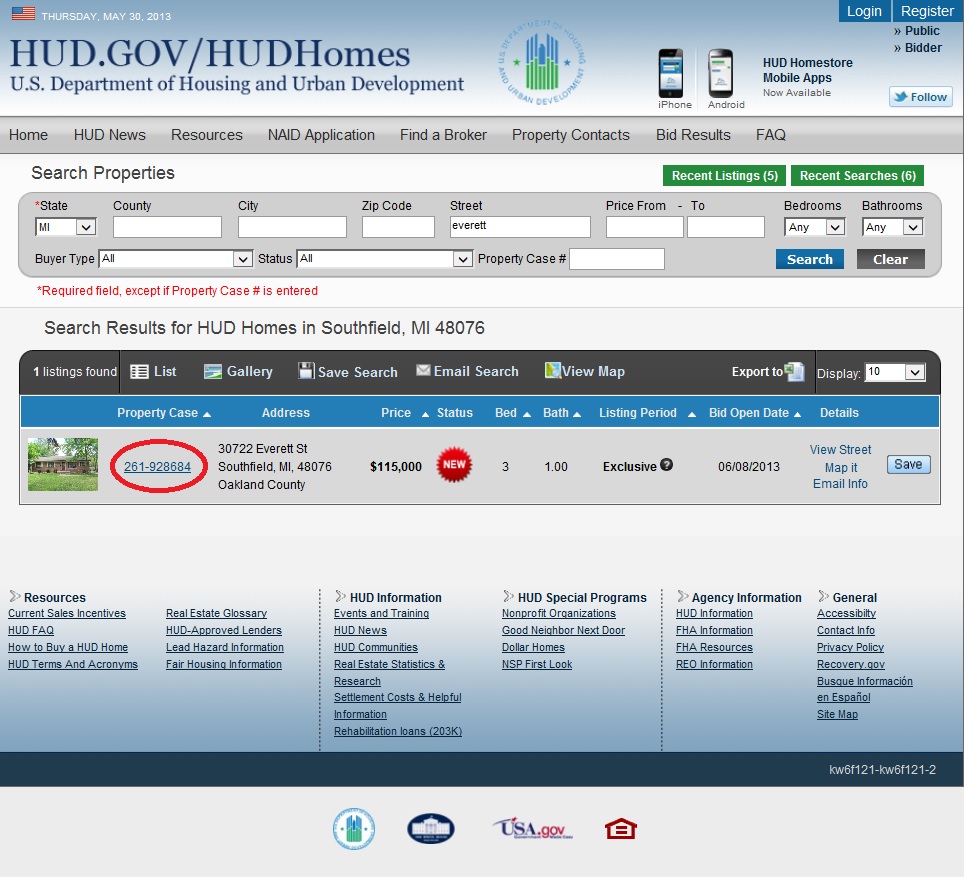Open the Status dropdown
Screen dimensions: 964x877
click(385, 259)
